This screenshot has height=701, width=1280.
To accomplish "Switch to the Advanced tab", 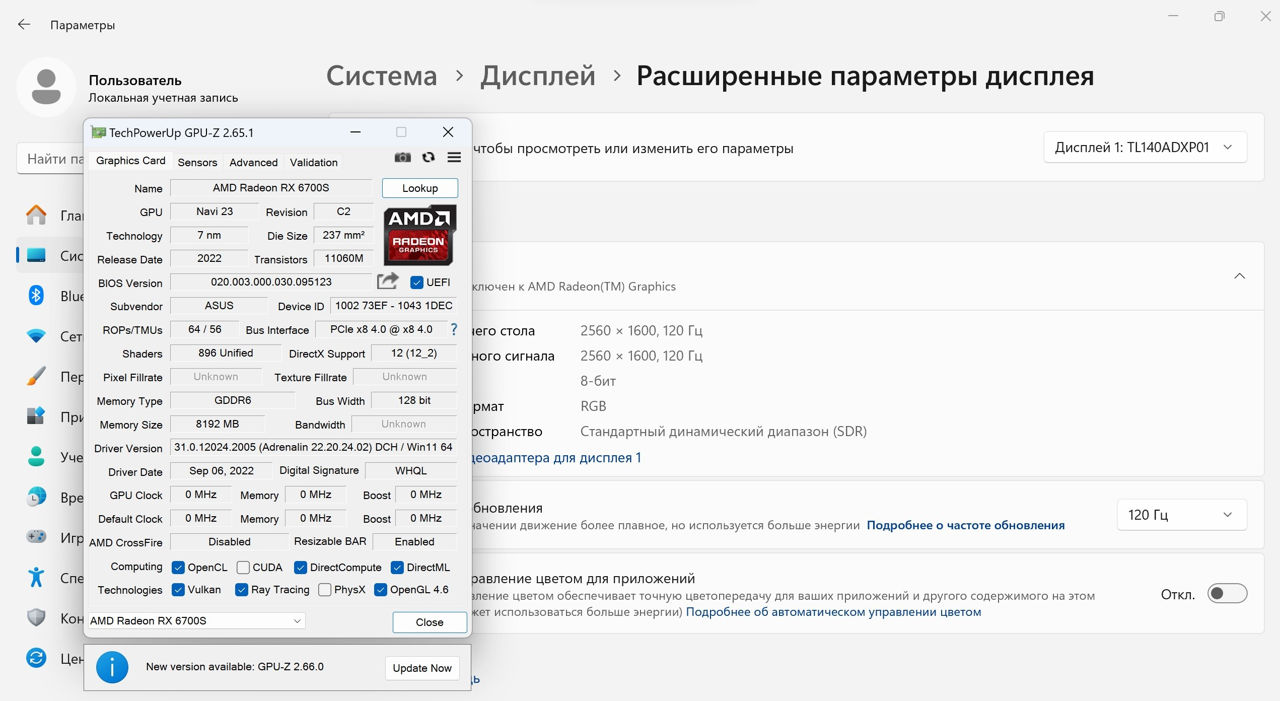I will point(253,162).
